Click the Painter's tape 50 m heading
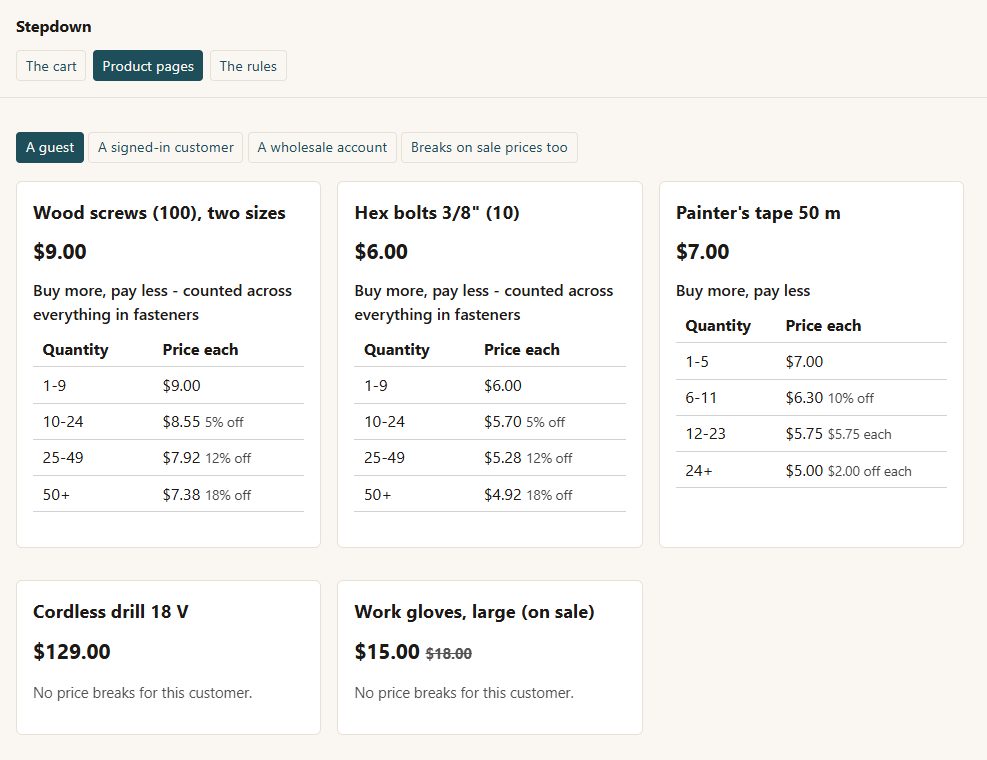The width and height of the screenshot is (987, 760). pos(758,213)
